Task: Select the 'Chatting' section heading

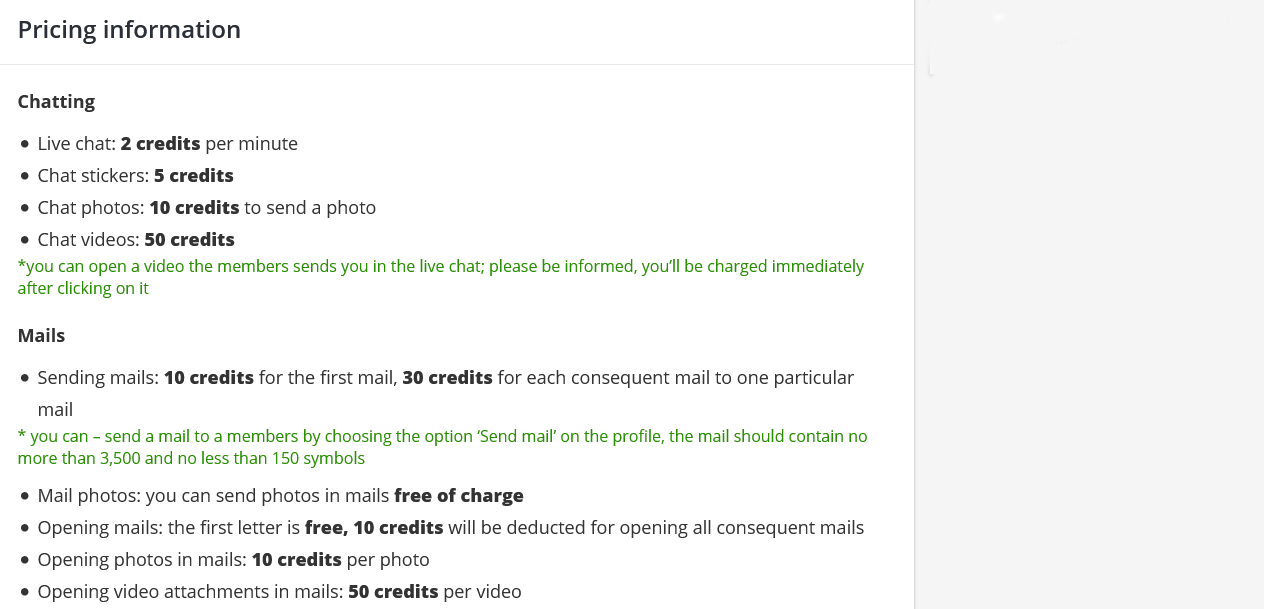Action: 56,102
